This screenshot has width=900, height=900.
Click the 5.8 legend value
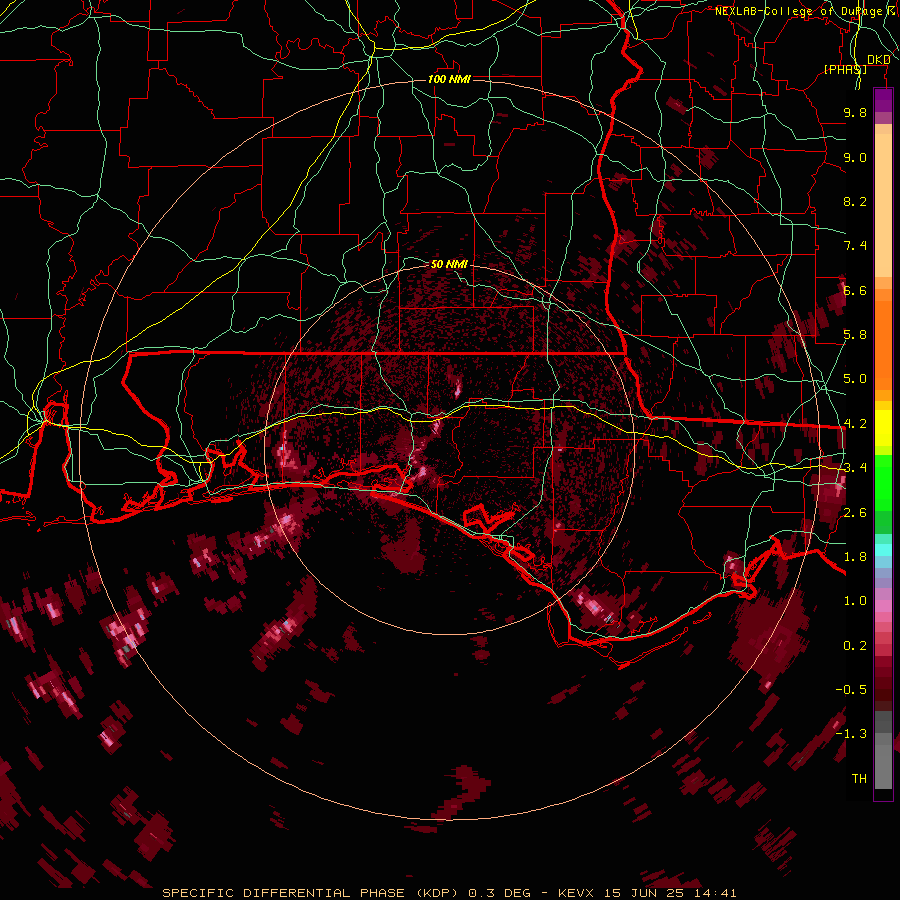click(x=855, y=335)
